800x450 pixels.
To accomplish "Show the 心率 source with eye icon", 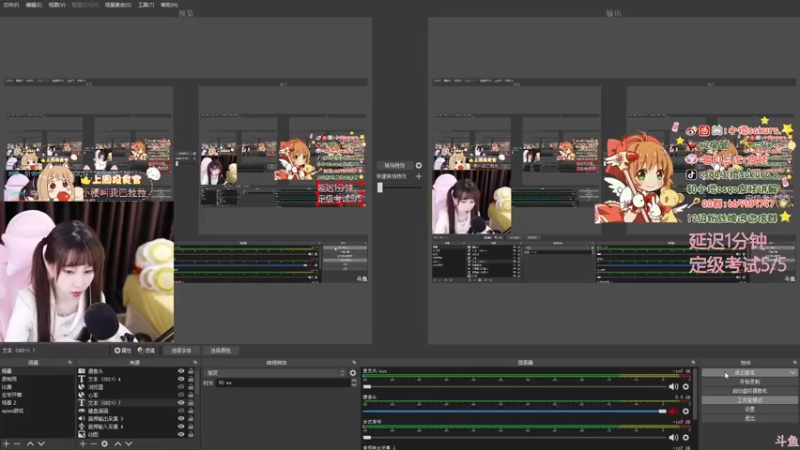I will (181, 395).
